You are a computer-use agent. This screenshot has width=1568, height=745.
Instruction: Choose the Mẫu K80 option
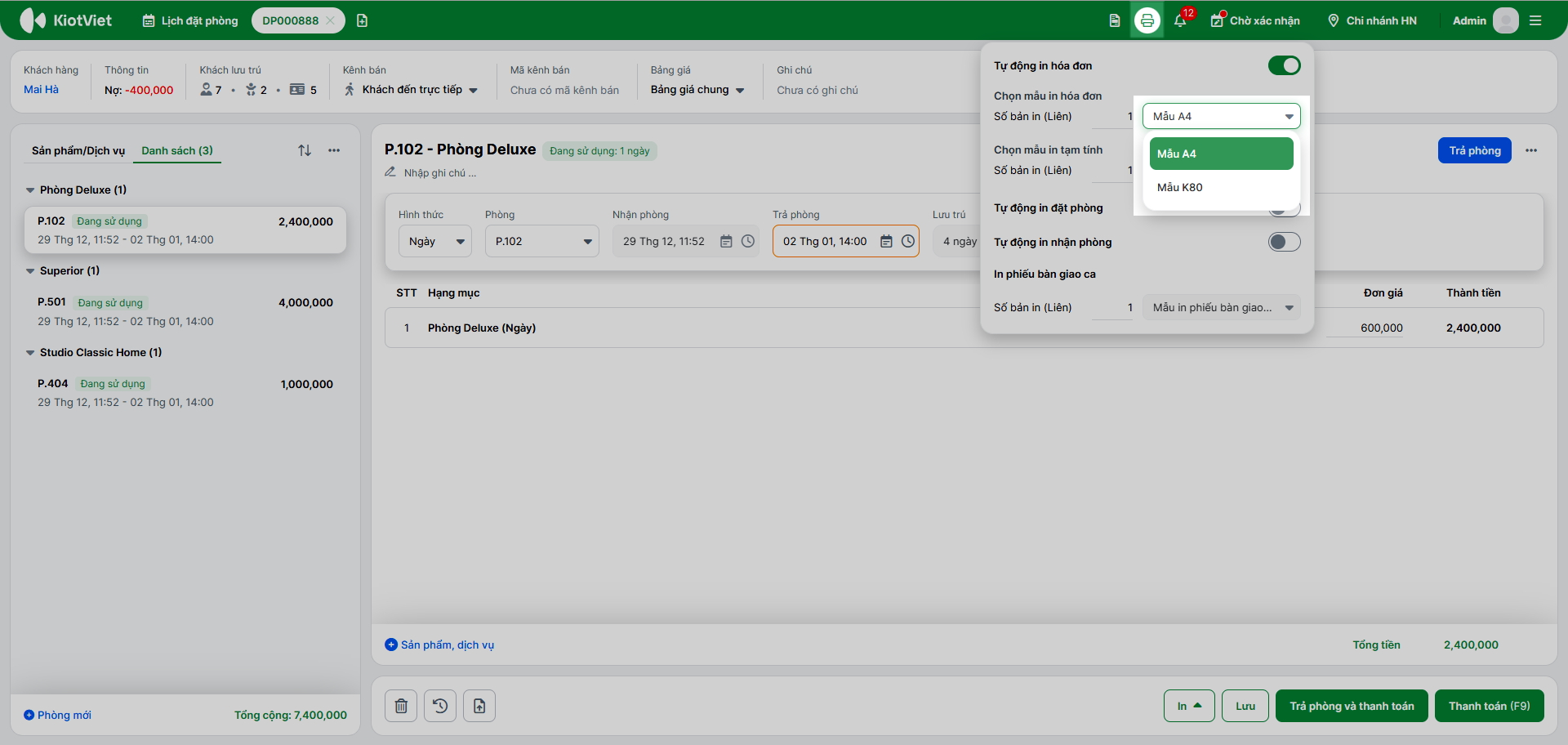[1222, 187]
